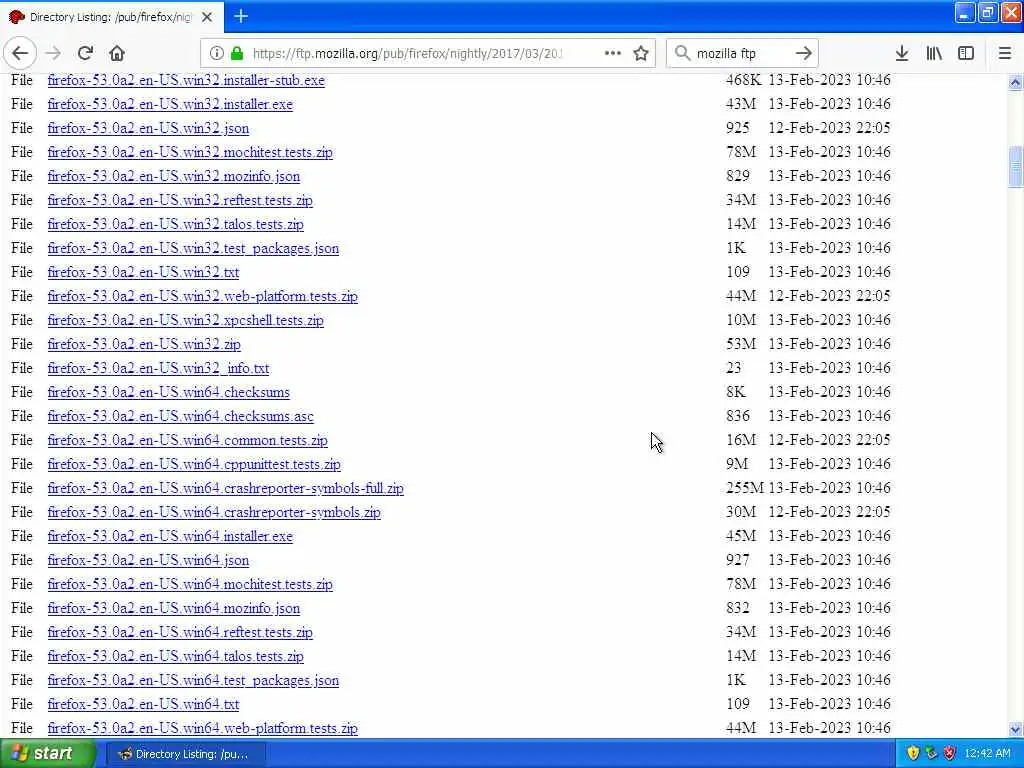Close the Directory Listing tab
Image resolution: width=1024 pixels, height=768 pixels.
point(207,17)
